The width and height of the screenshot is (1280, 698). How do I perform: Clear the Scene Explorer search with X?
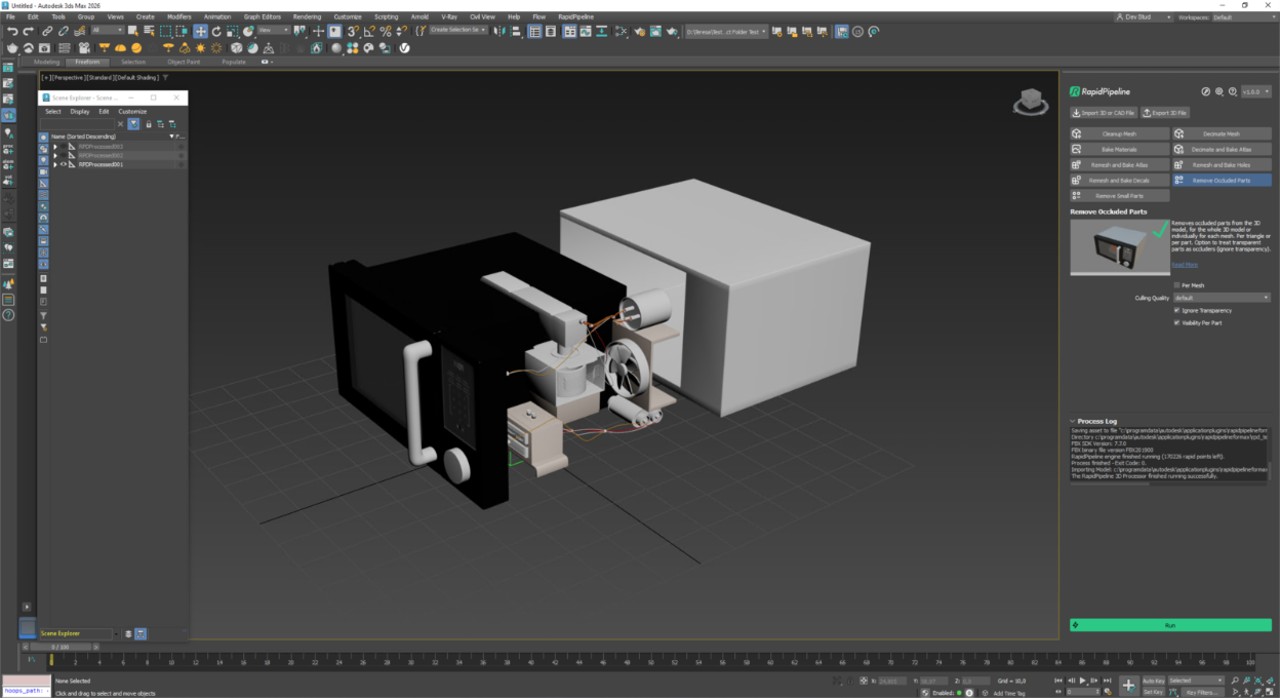tap(121, 124)
